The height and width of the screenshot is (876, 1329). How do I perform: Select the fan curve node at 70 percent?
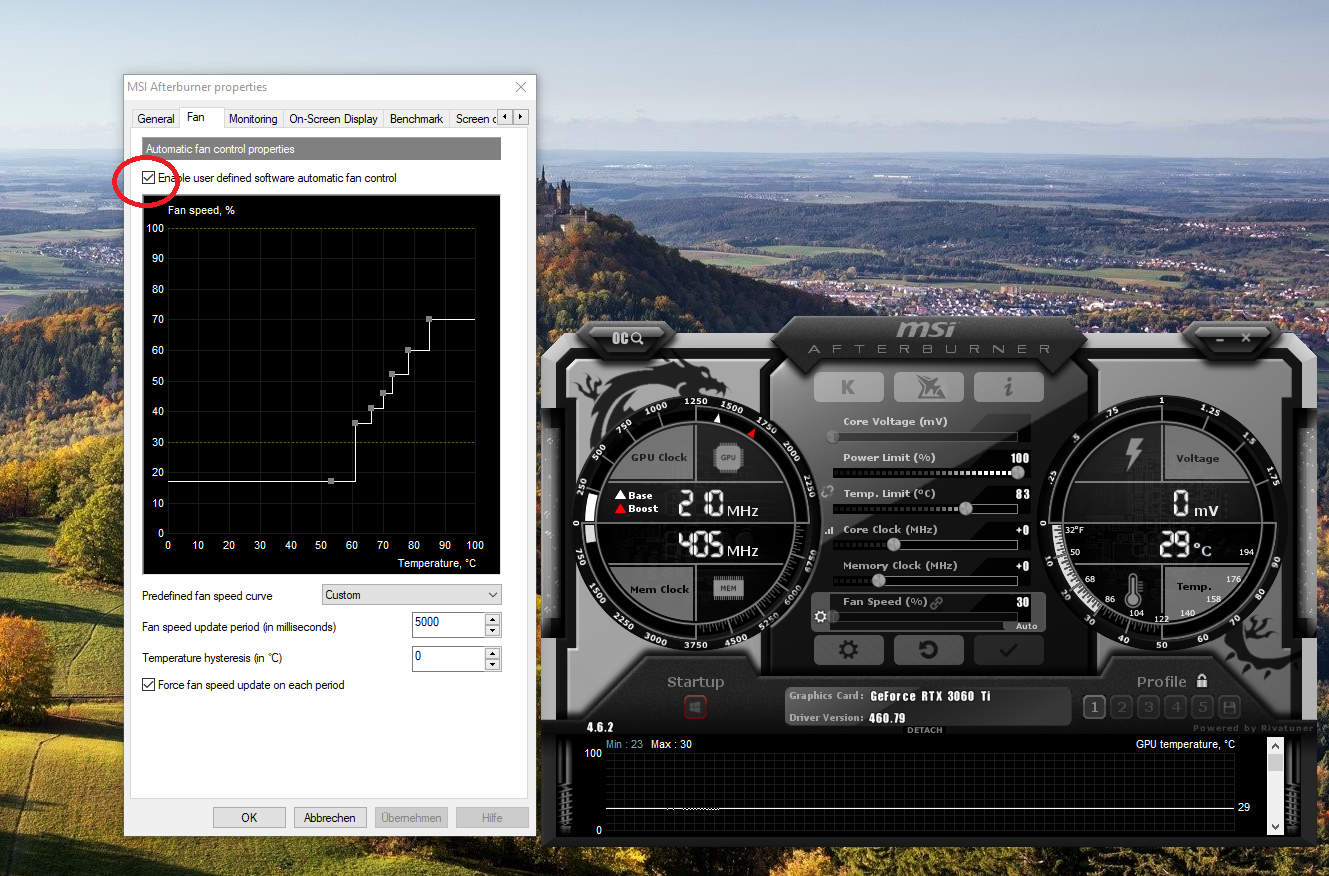tap(429, 319)
